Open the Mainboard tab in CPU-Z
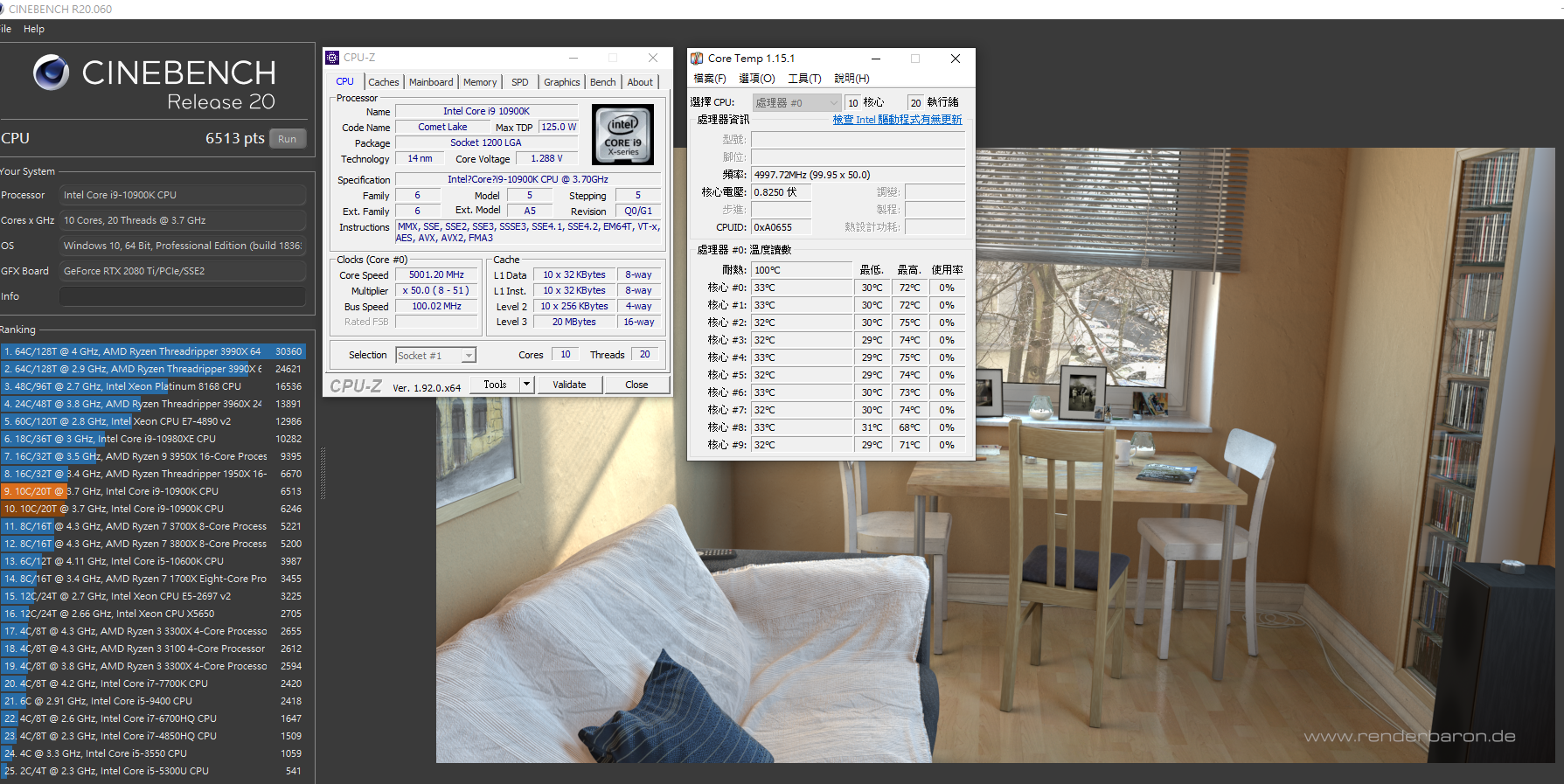Image resolution: width=1564 pixels, height=784 pixels. [x=431, y=82]
